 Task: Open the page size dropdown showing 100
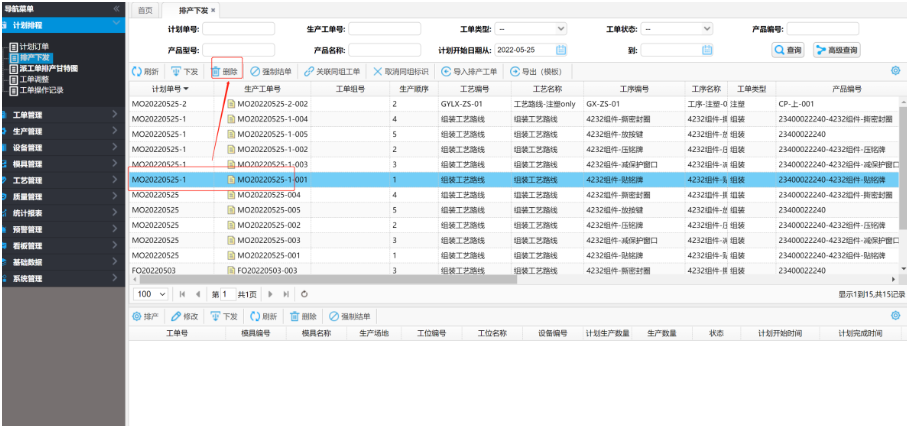coord(150,294)
